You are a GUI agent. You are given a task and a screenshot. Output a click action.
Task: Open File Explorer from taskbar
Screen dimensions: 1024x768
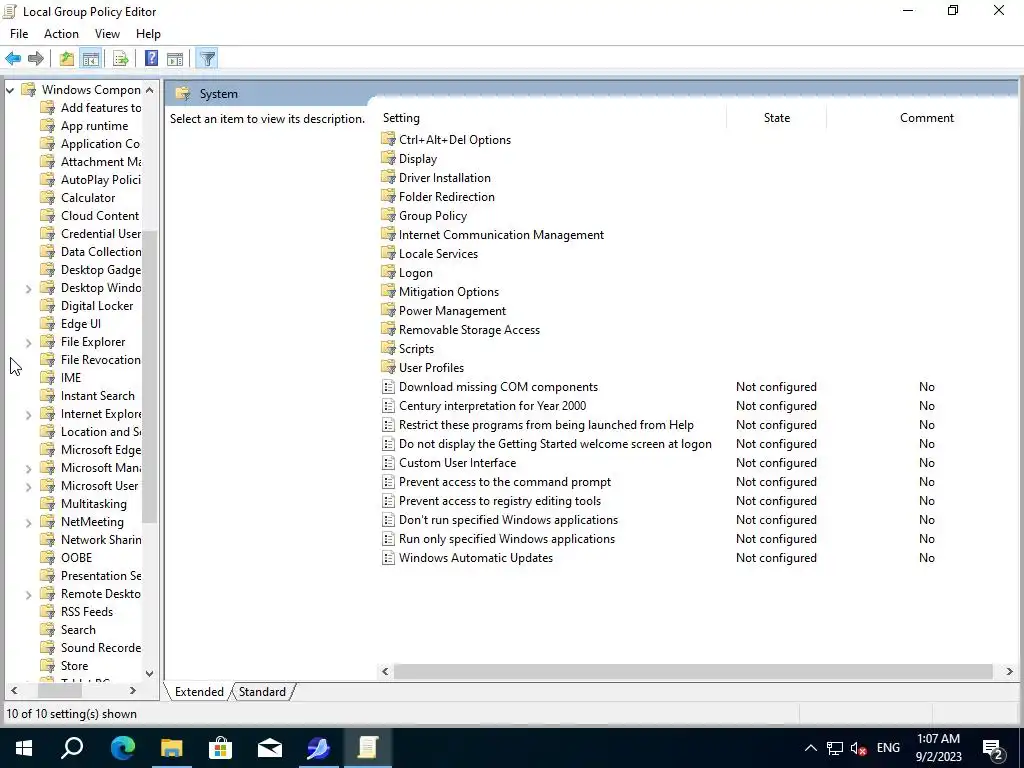pos(171,748)
